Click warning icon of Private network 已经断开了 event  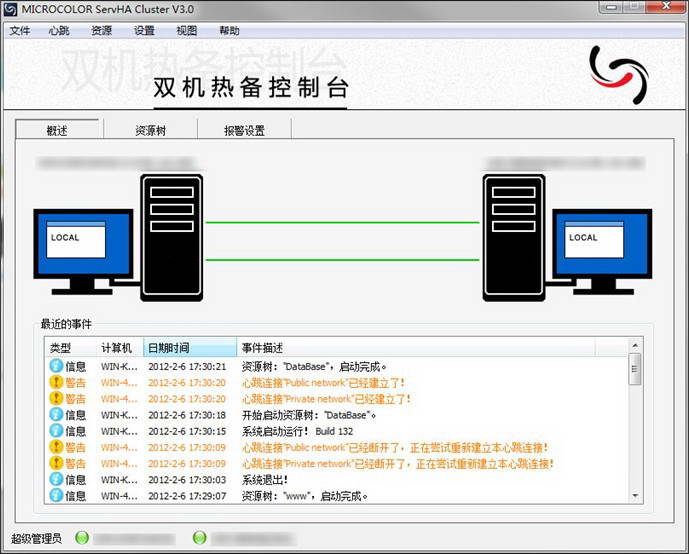pos(56,463)
